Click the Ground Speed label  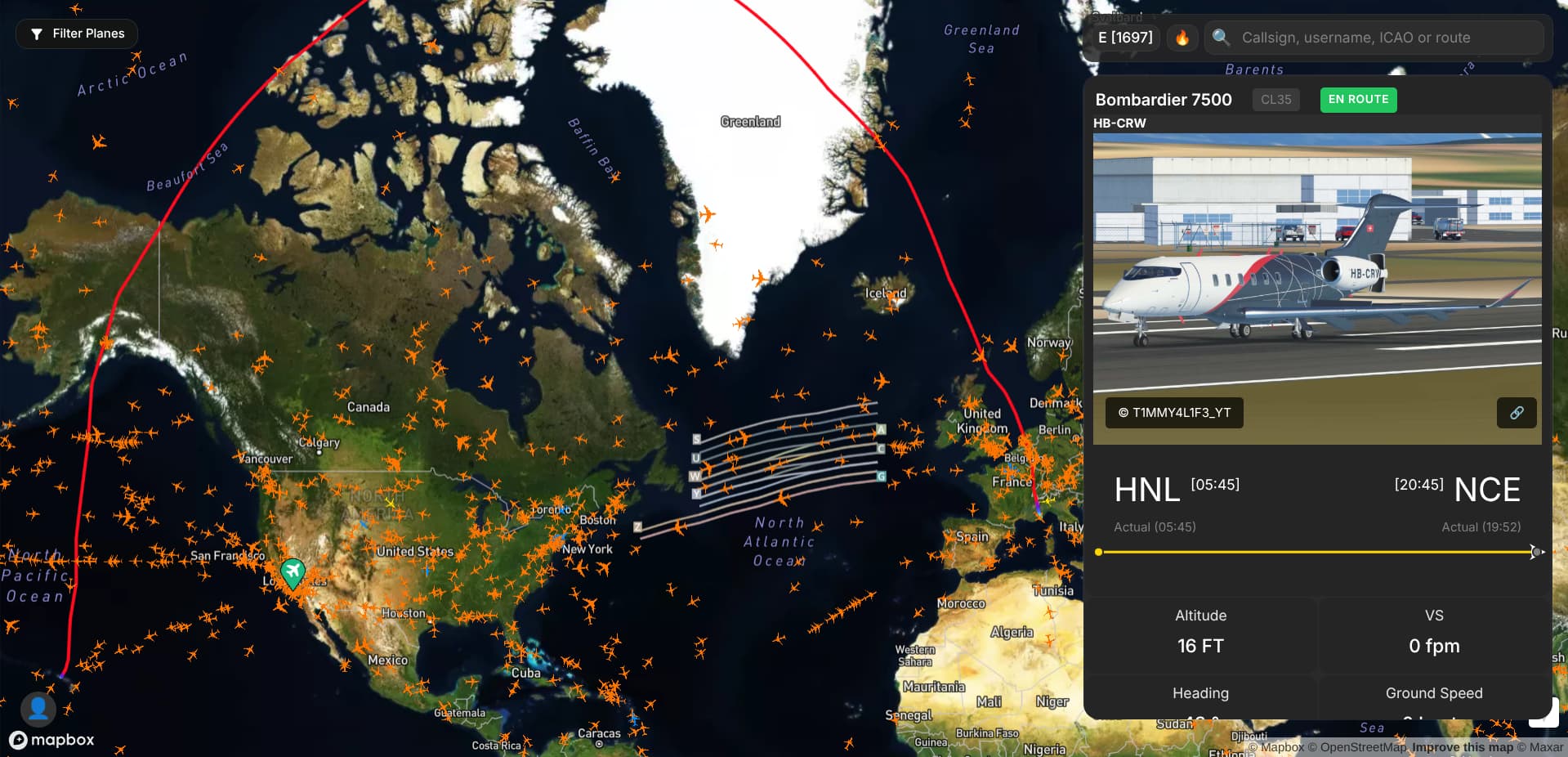click(x=1434, y=693)
